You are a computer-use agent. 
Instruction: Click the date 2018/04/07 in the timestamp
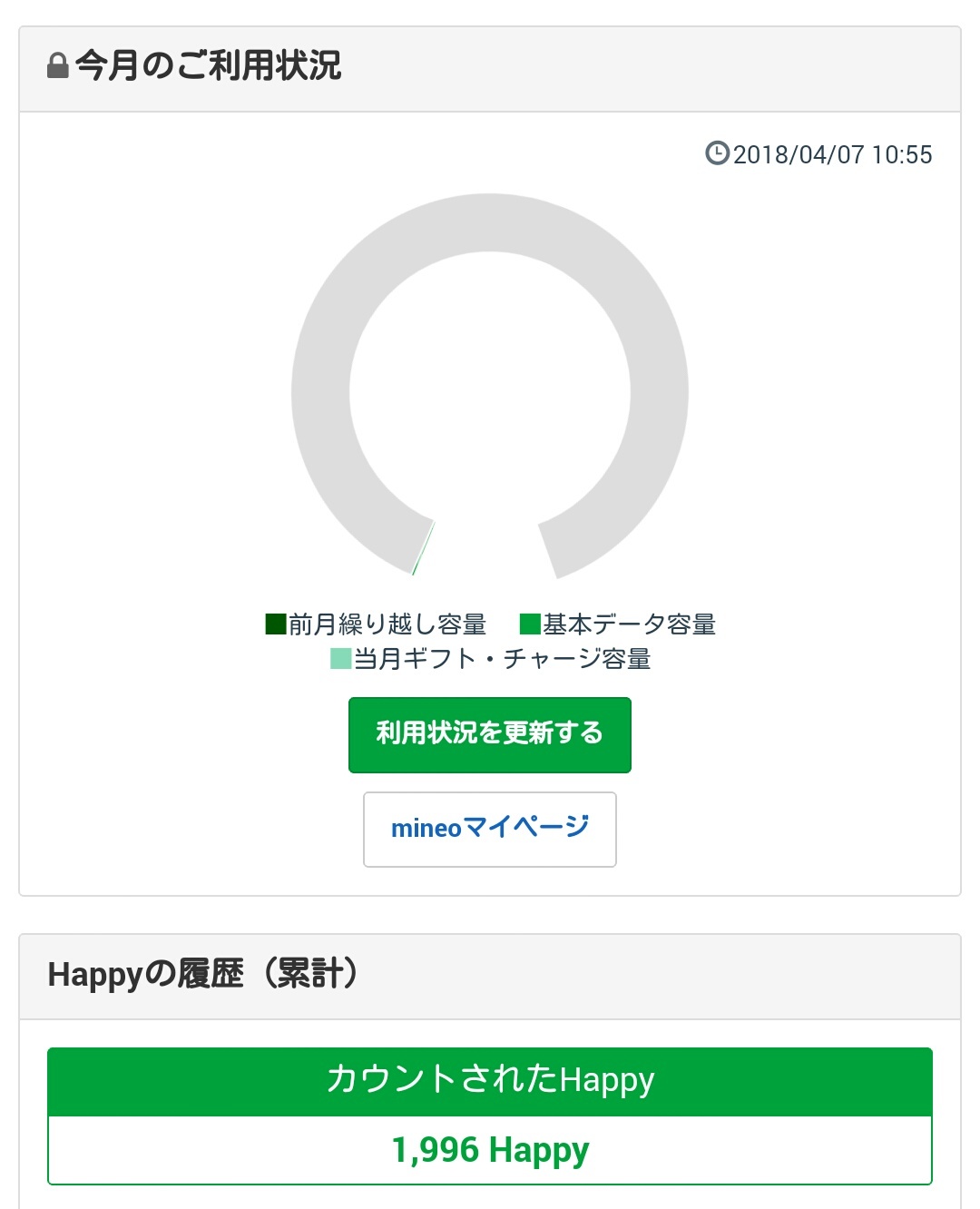pos(799,154)
